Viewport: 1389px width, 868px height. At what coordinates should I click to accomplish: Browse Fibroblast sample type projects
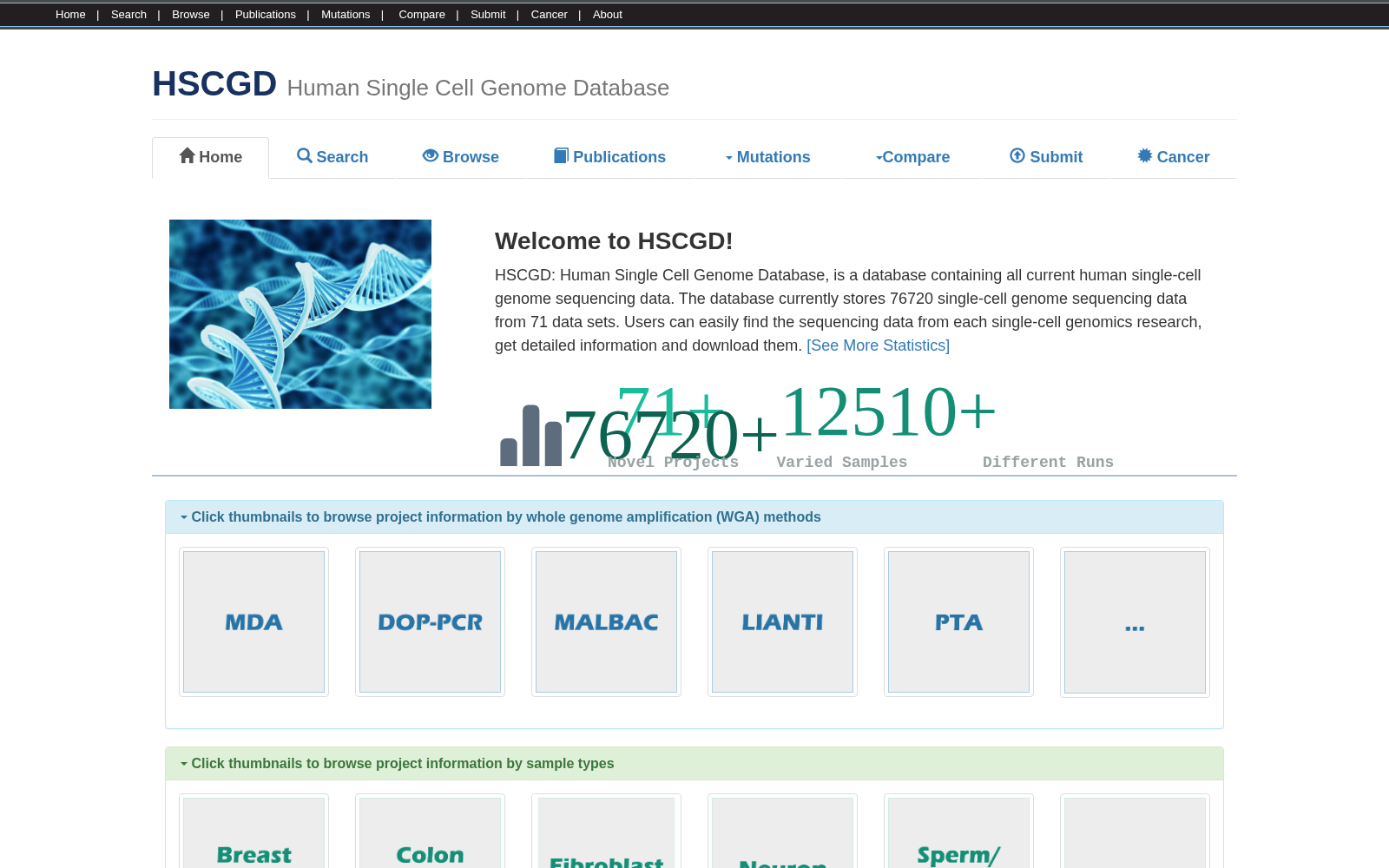[x=606, y=832]
